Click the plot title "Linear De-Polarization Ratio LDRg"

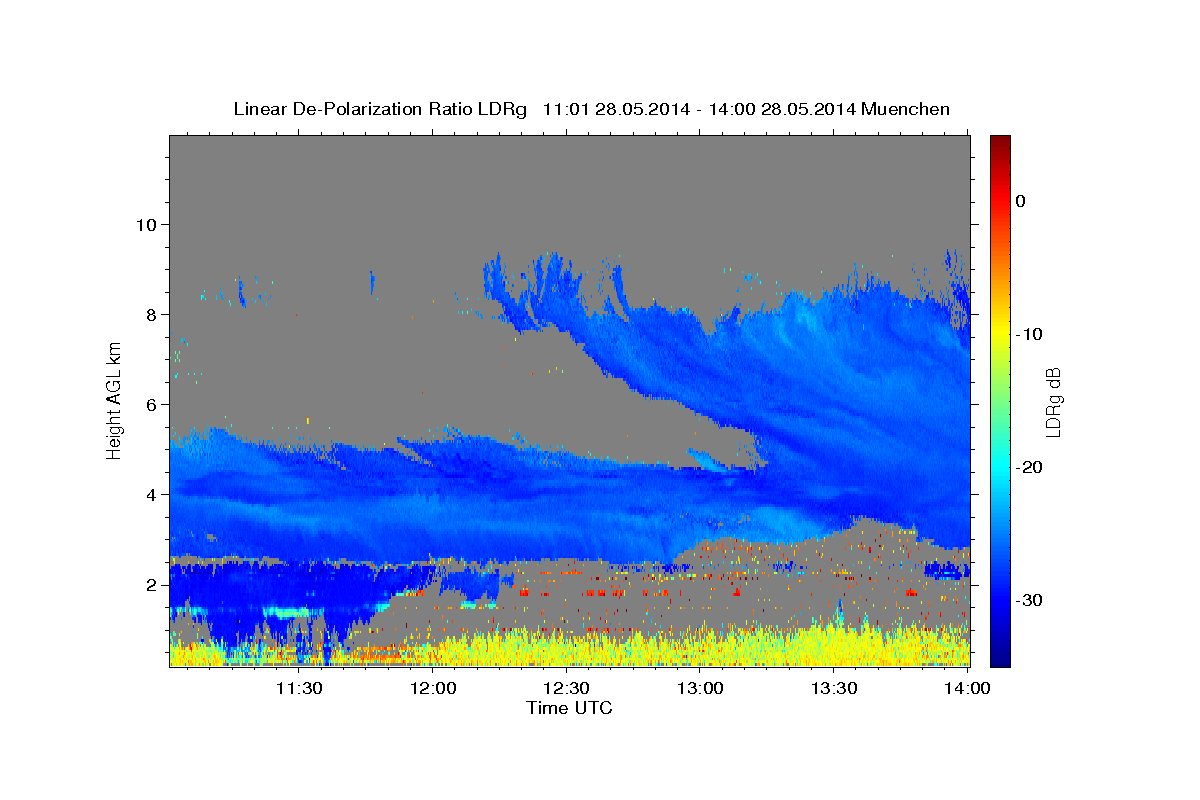click(x=379, y=109)
